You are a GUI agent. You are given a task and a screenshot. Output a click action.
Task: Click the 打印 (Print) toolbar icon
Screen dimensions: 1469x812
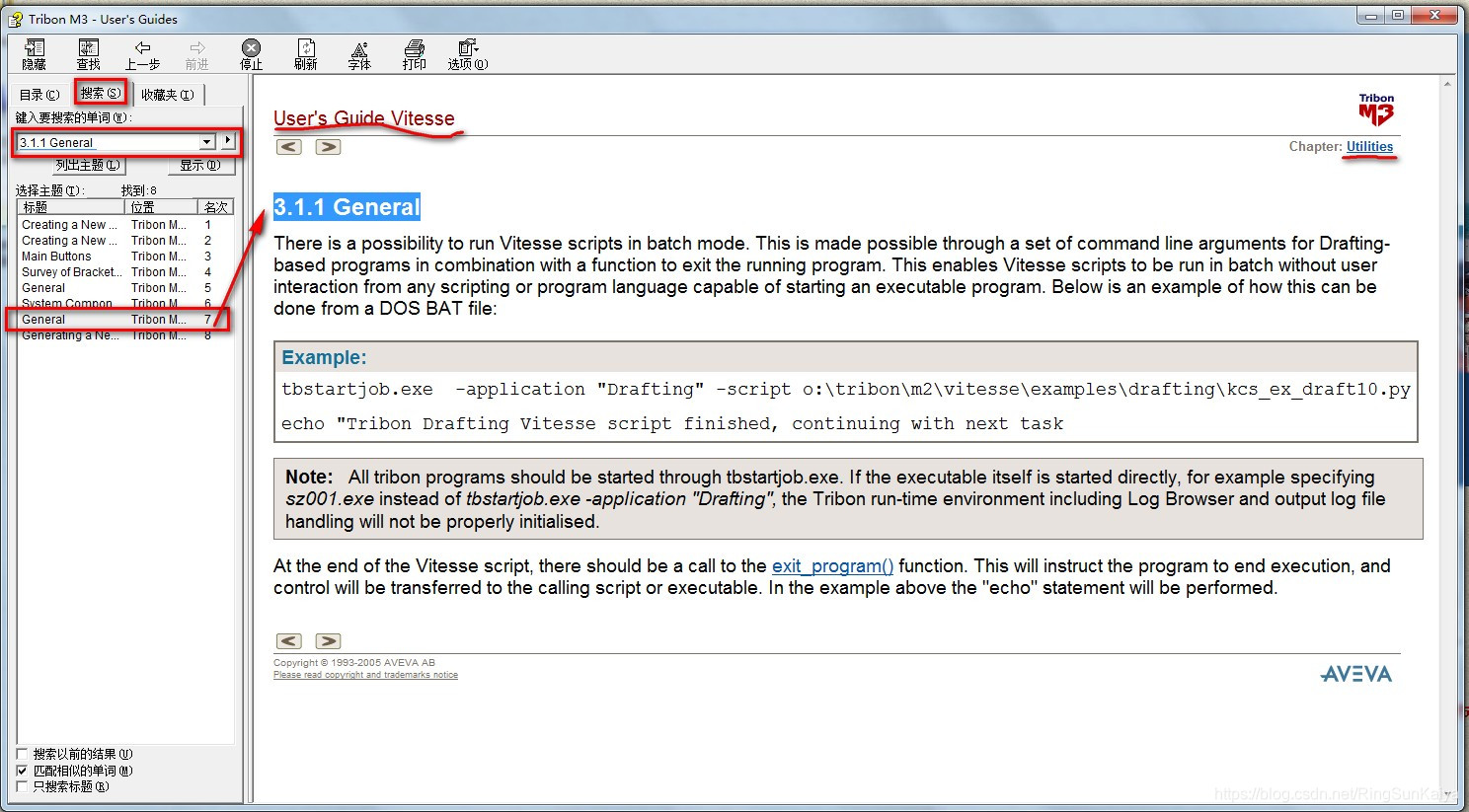pyautogui.click(x=415, y=54)
